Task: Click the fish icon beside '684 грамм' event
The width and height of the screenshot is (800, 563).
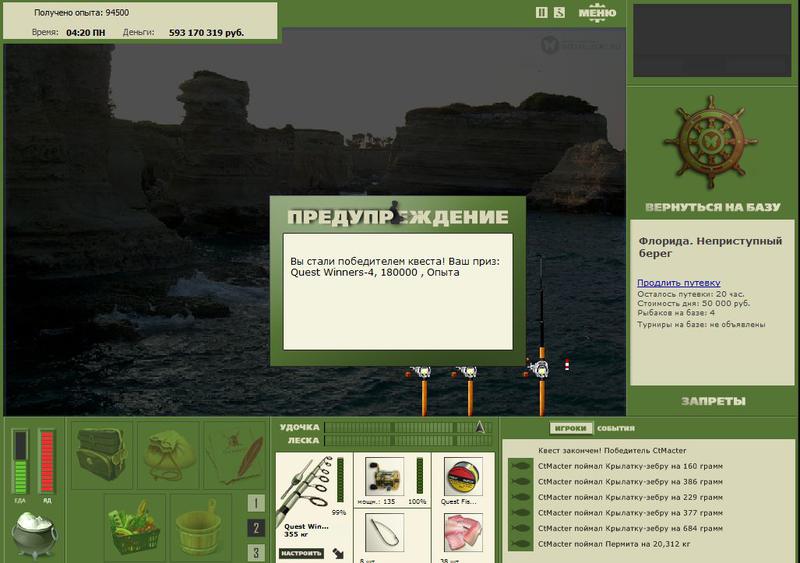Action: [520, 528]
